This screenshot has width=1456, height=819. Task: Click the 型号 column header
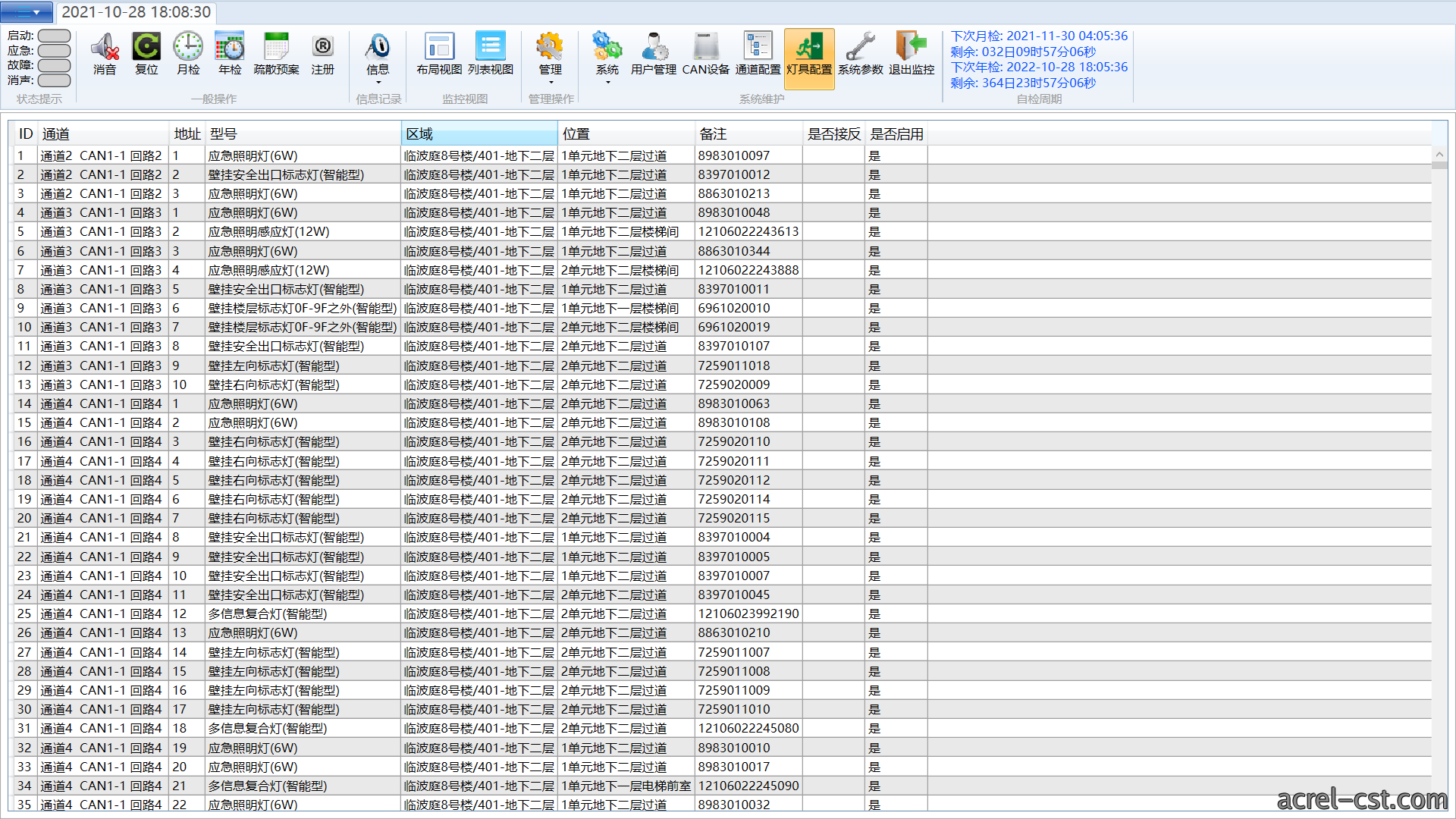click(303, 134)
